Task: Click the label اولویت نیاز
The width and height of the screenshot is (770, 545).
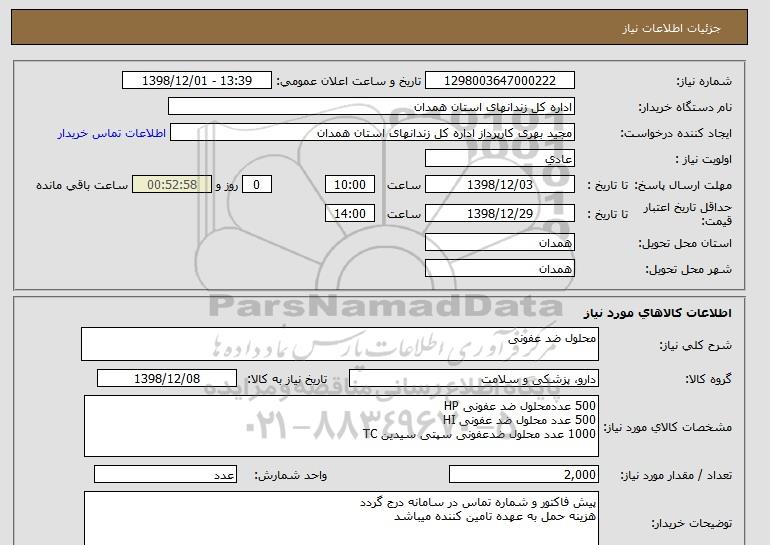Action: click(x=704, y=159)
